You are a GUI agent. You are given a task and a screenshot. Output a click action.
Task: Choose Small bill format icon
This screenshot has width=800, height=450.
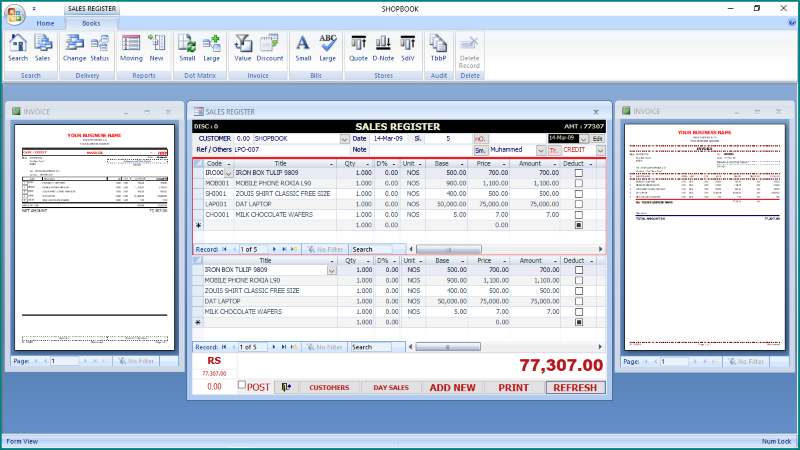pyautogui.click(x=303, y=48)
